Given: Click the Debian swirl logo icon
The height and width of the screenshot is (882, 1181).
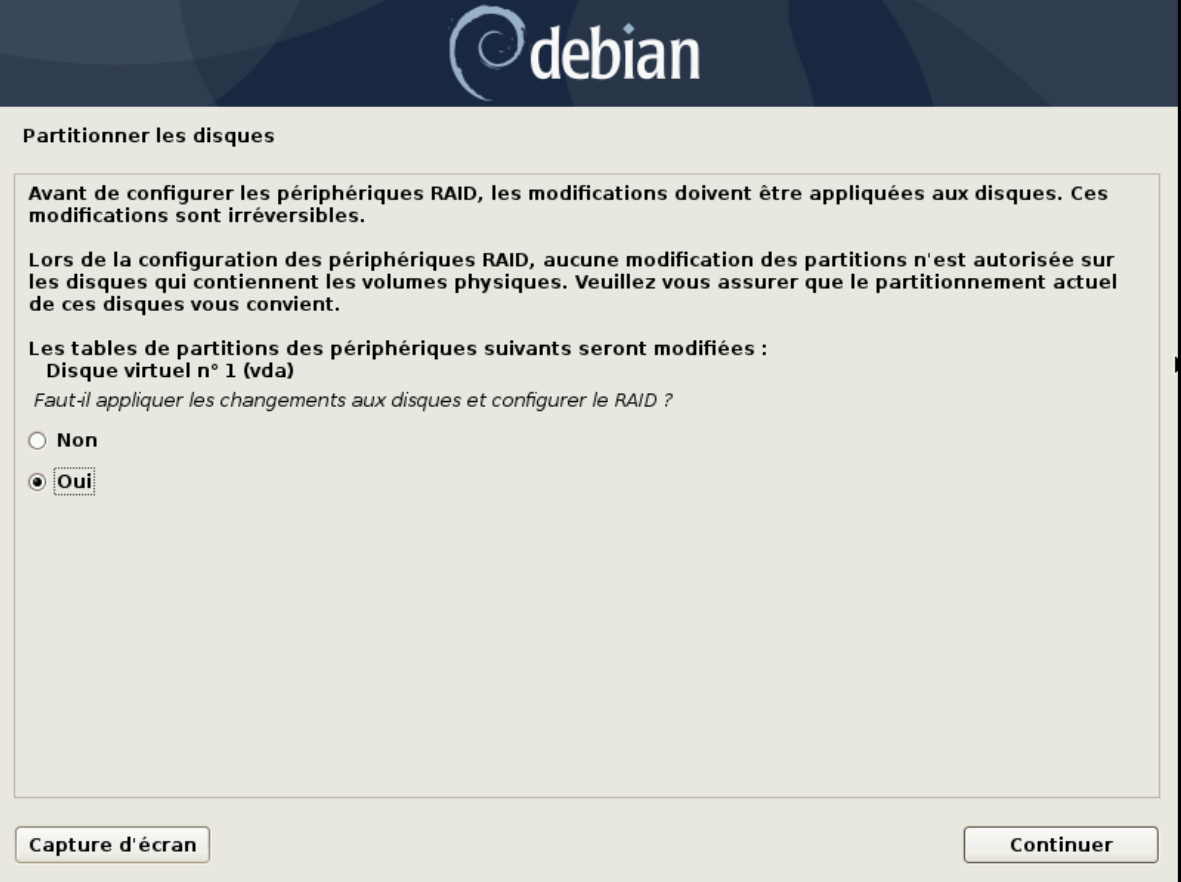Looking at the screenshot, I should [486, 53].
